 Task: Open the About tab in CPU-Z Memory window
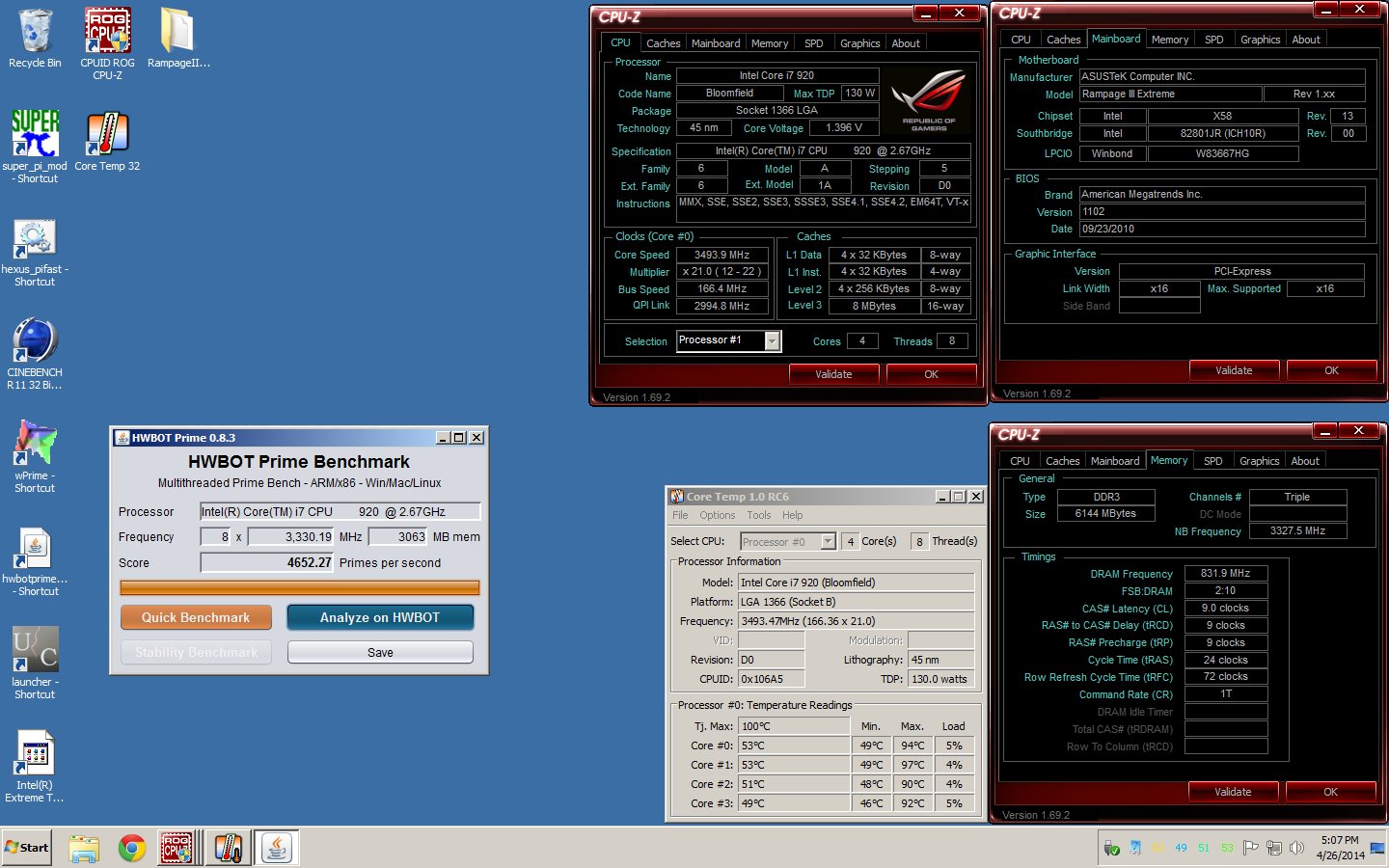tap(1305, 461)
